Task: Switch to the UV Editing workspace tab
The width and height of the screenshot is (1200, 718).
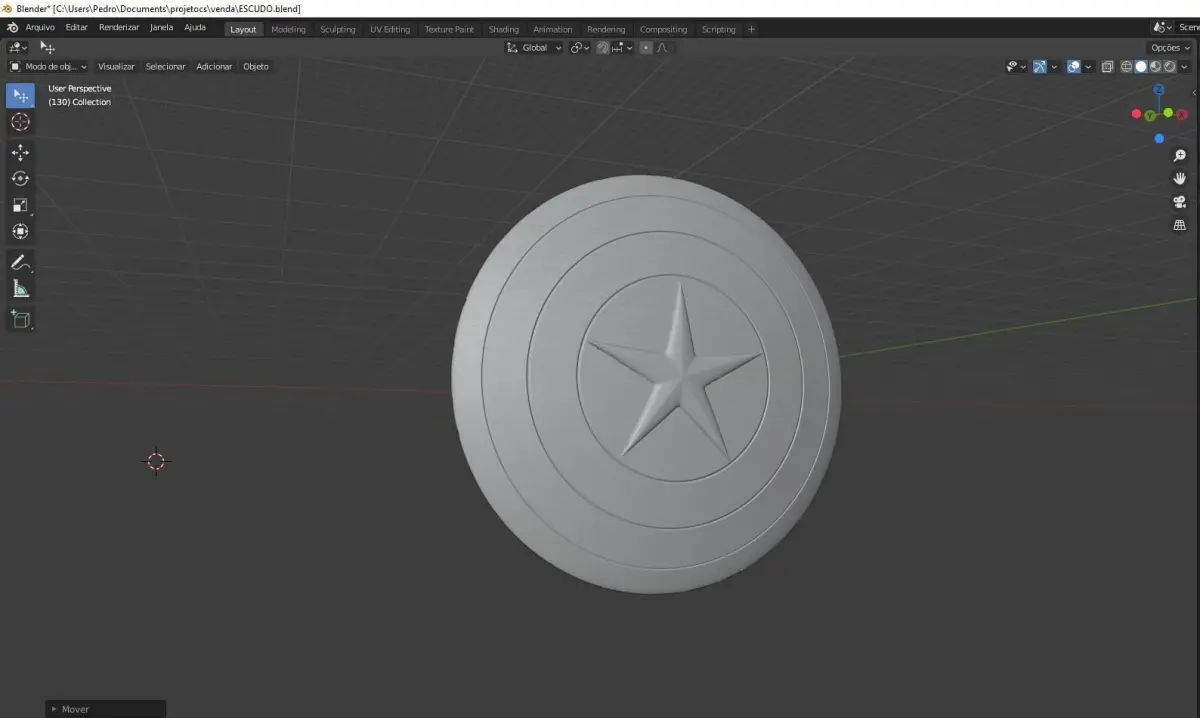Action: point(390,29)
